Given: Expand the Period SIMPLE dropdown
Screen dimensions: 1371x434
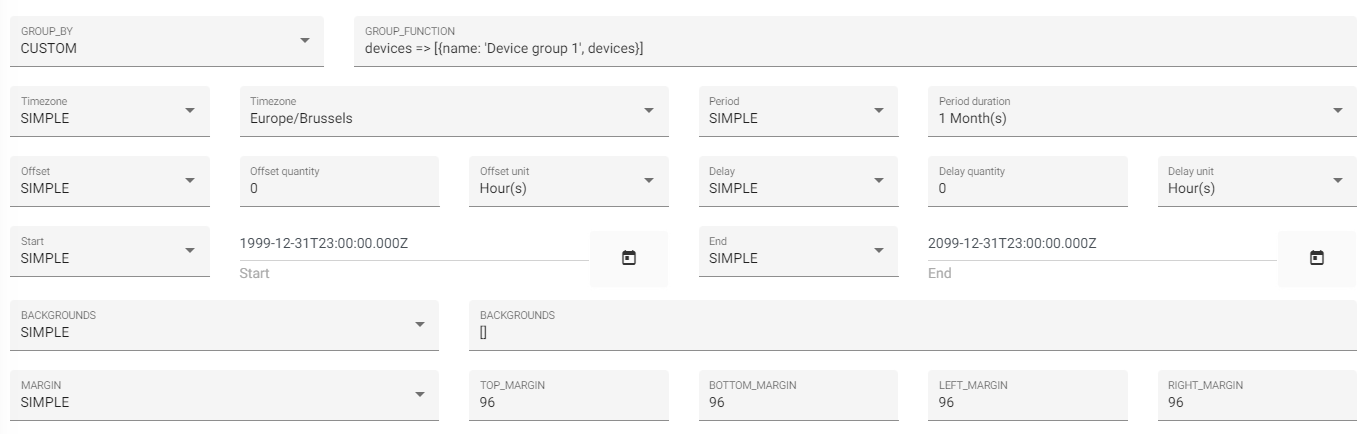Looking at the screenshot, I should click(797, 111).
